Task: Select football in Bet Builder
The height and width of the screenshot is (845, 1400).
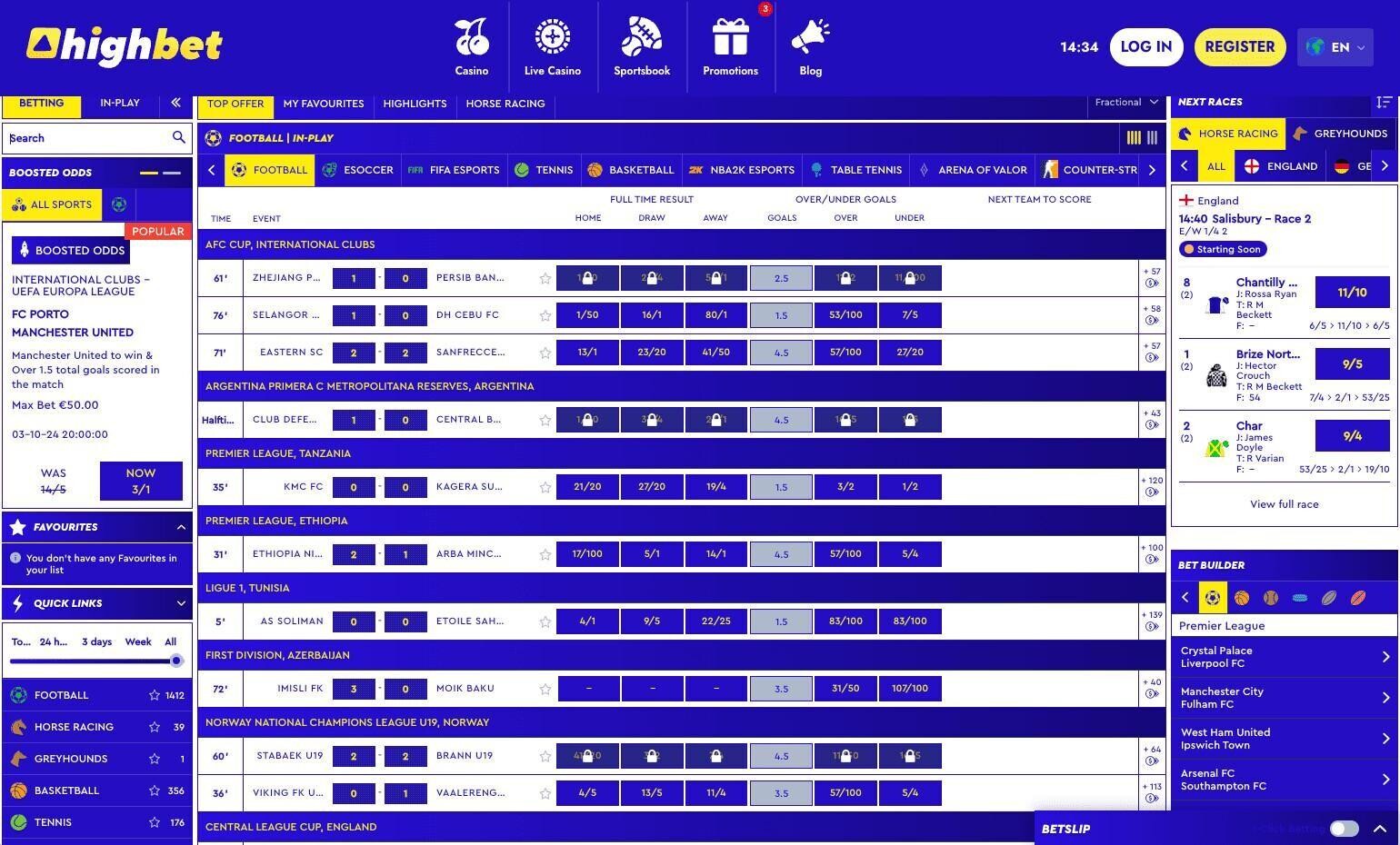Action: (1212, 597)
